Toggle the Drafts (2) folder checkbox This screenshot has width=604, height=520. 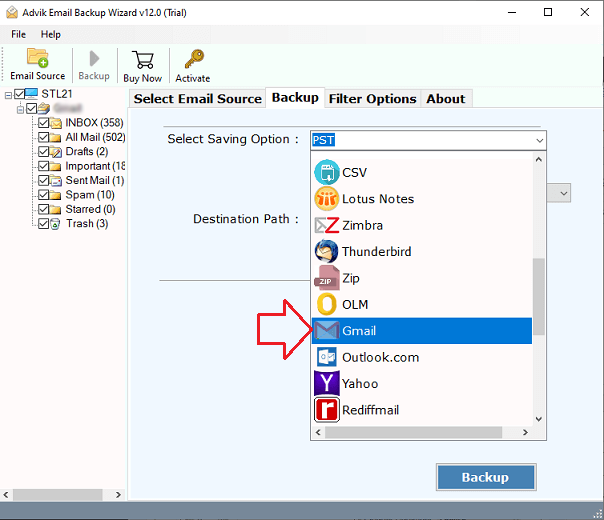tap(43, 152)
